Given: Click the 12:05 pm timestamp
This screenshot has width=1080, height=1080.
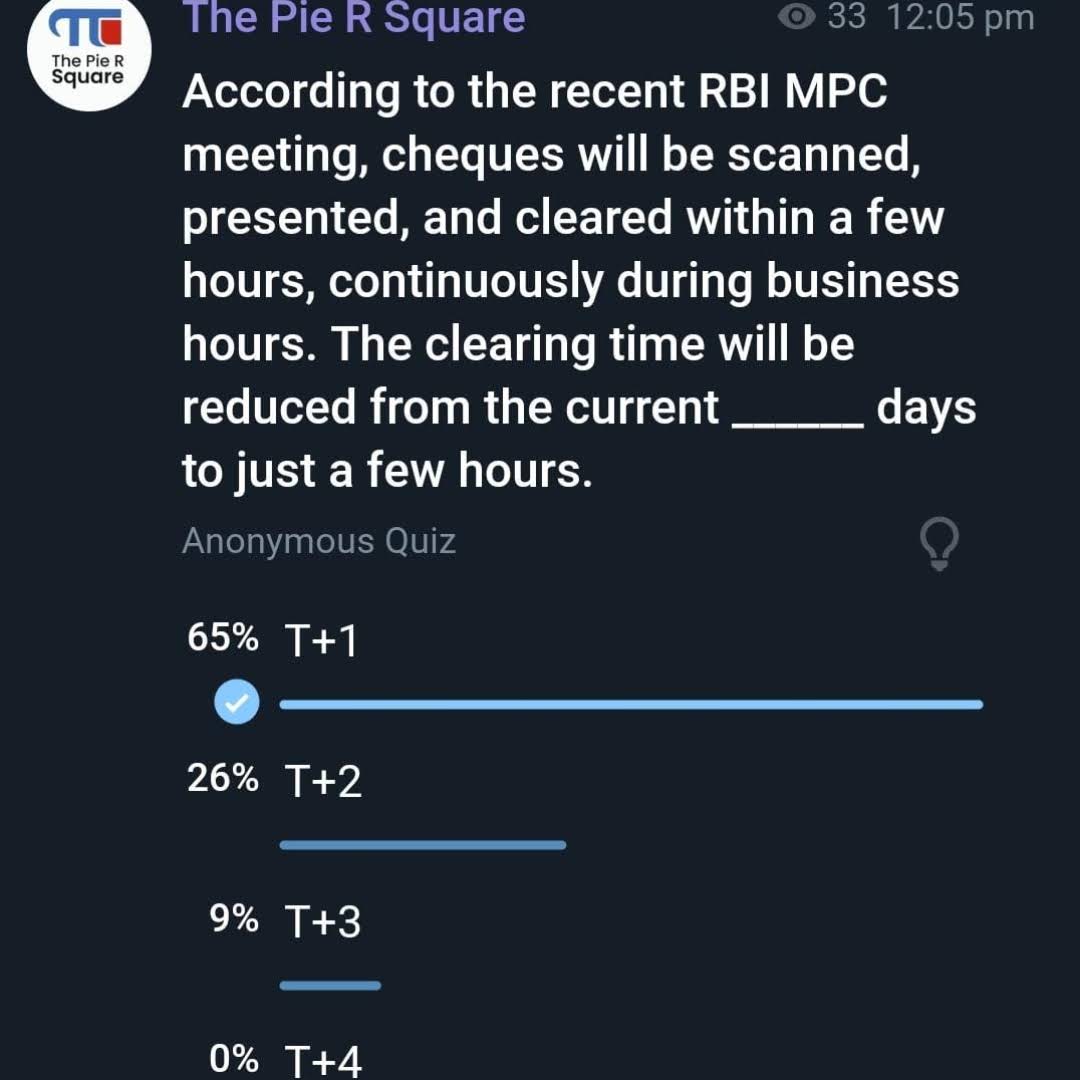Looking at the screenshot, I should pyautogui.click(x=959, y=17).
